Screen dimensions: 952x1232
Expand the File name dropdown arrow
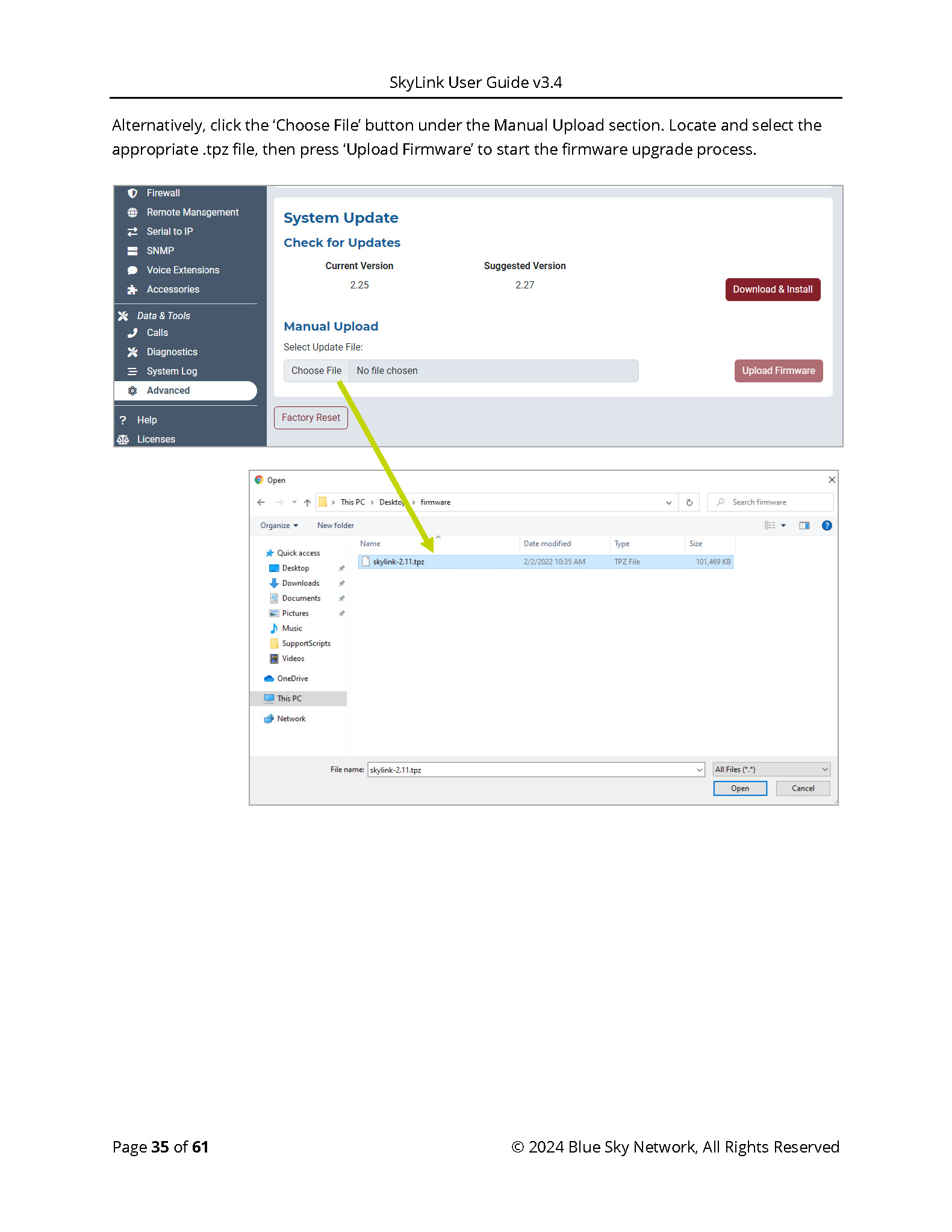699,770
